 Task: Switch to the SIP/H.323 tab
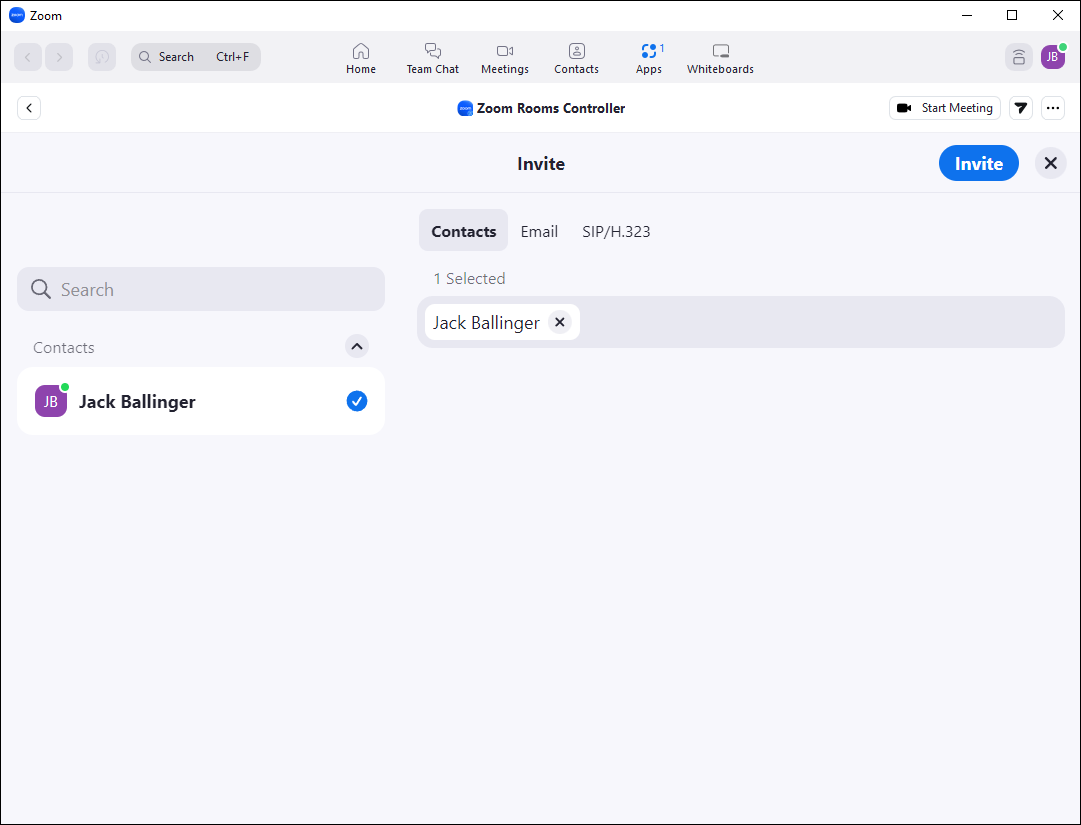tap(616, 232)
